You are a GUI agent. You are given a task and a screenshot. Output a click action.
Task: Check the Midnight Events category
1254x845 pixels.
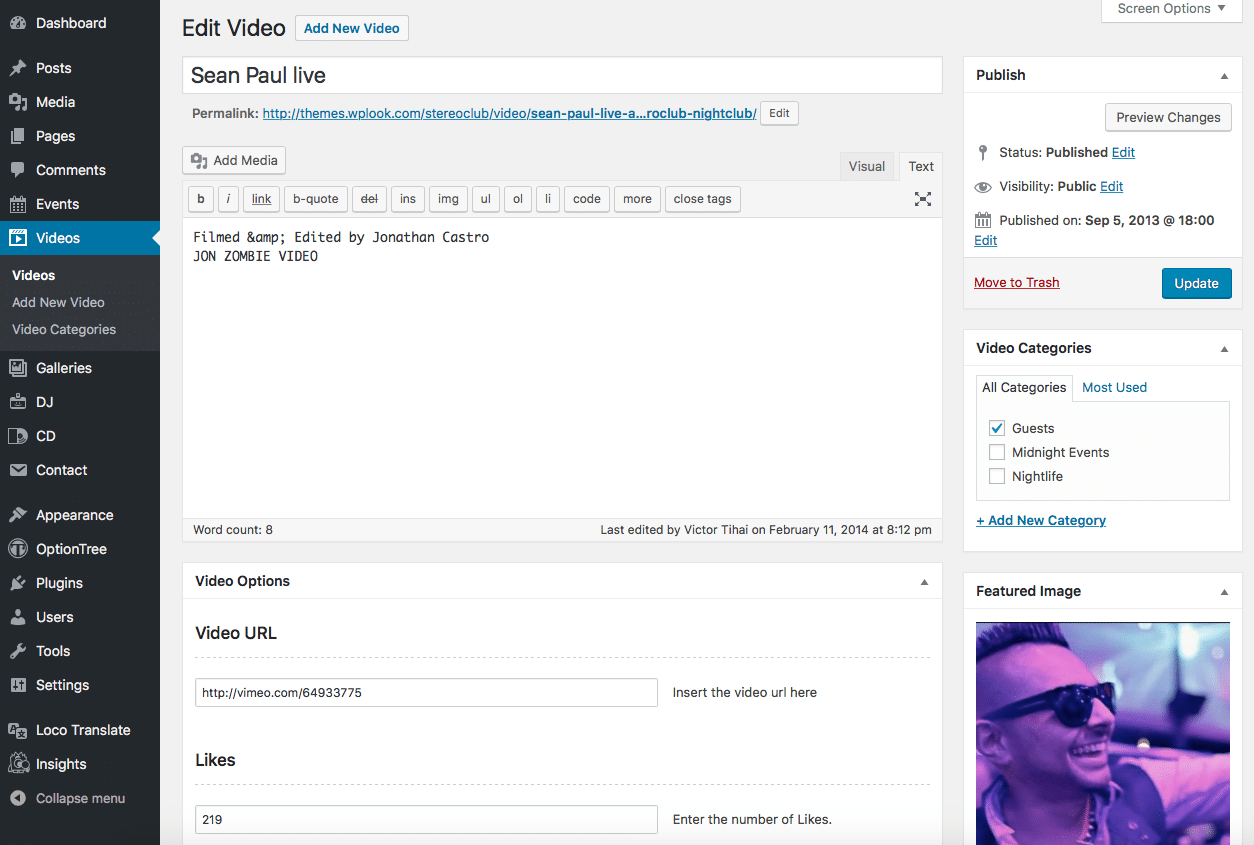pos(997,452)
